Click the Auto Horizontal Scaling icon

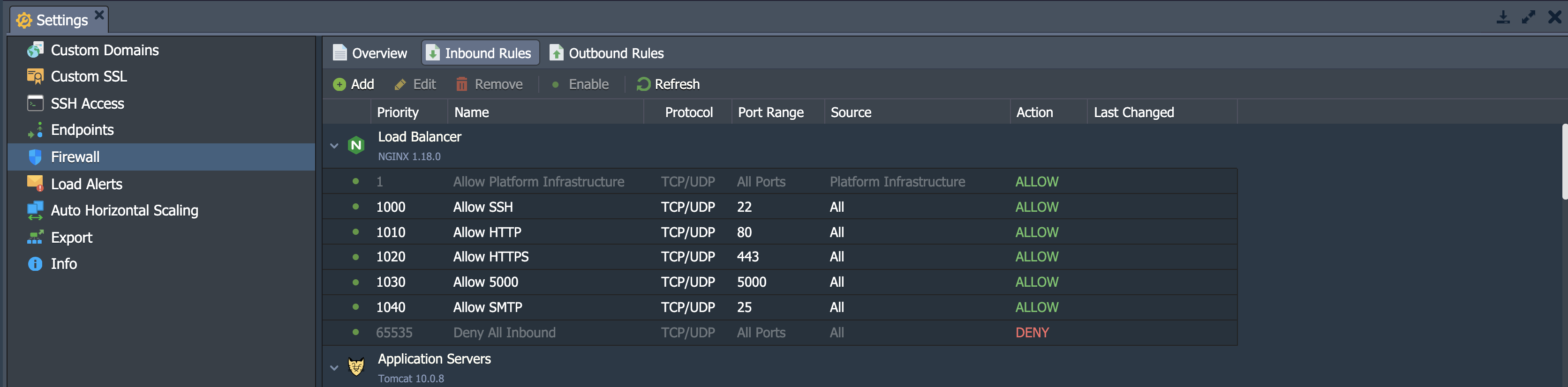tap(35, 210)
